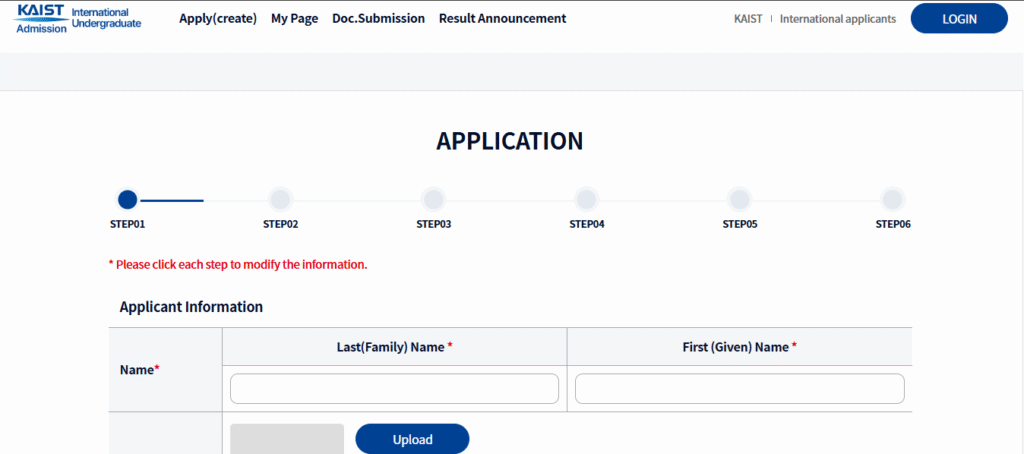The width and height of the screenshot is (1024, 454).
Task: Jump to the STEP03 circle
Action: pyautogui.click(x=433, y=199)
